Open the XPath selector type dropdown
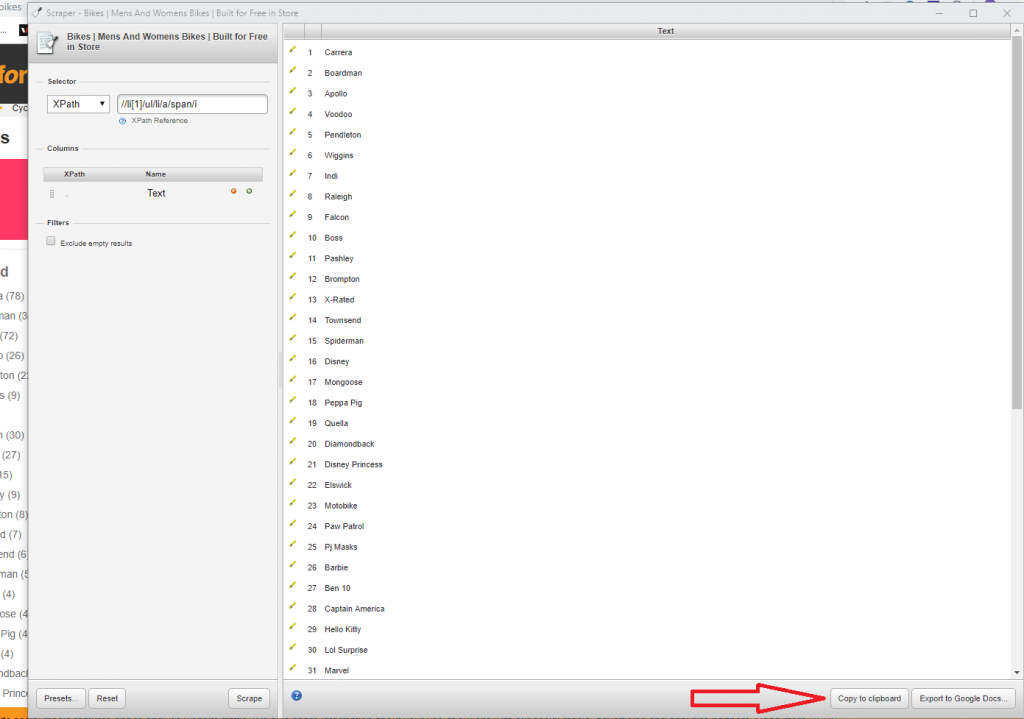The image size is (1024, 719). tap(77, 103)
